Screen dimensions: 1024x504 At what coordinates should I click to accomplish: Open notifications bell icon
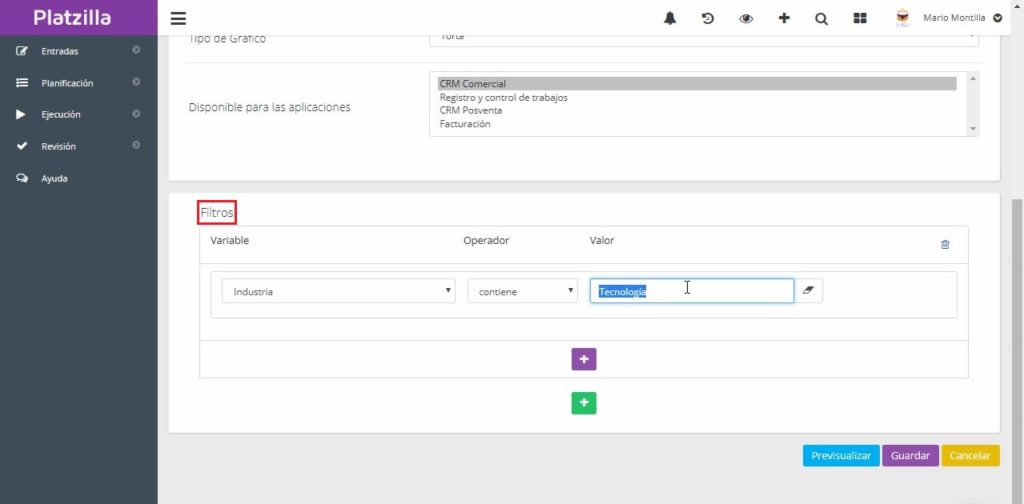click(x=670, y=18)
